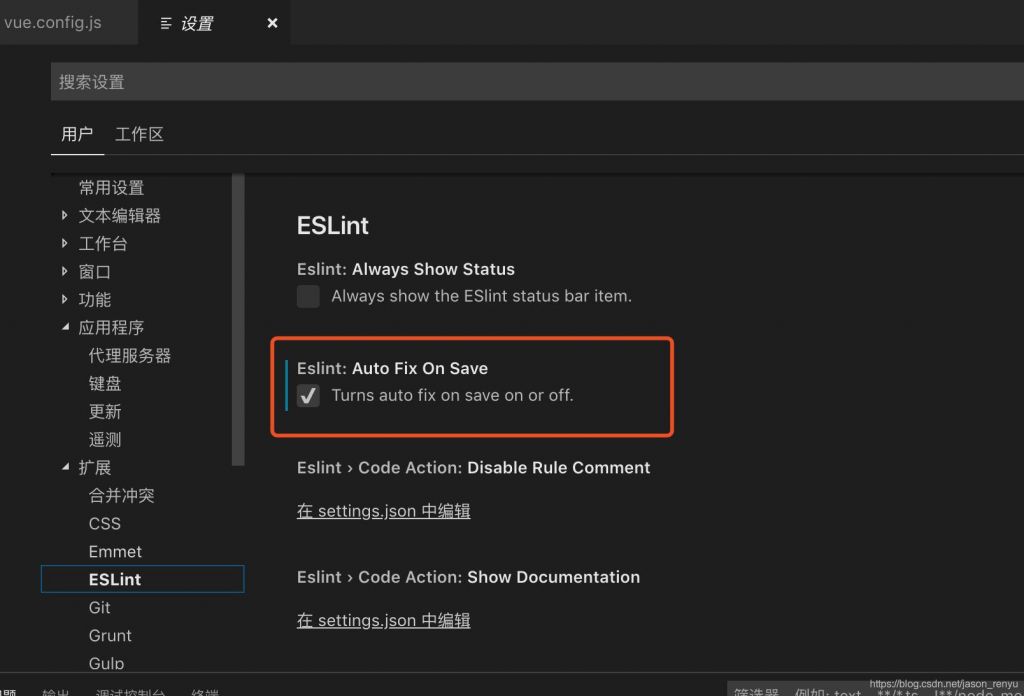Select the 用户 settings scope tab
Image resolution: width=1024 pixels, height=696 pixels.
(77, 134)
